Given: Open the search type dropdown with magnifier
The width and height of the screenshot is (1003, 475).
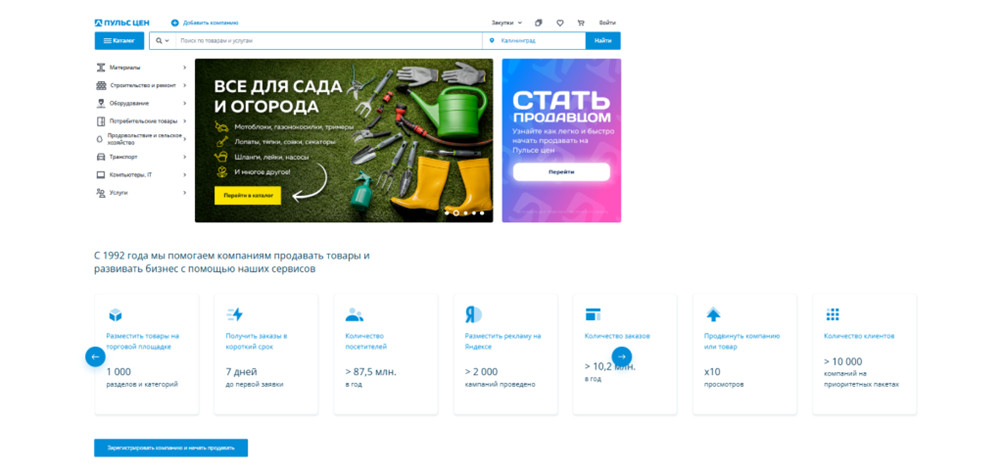Looking at the screenshot, I should (162, 41).
